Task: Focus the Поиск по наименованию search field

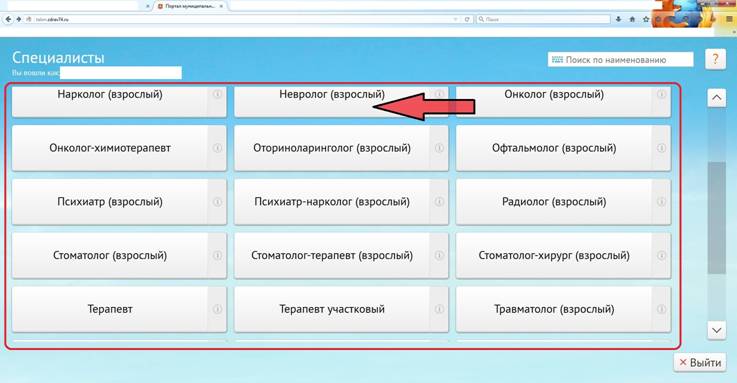Action: tap(620, 60)
